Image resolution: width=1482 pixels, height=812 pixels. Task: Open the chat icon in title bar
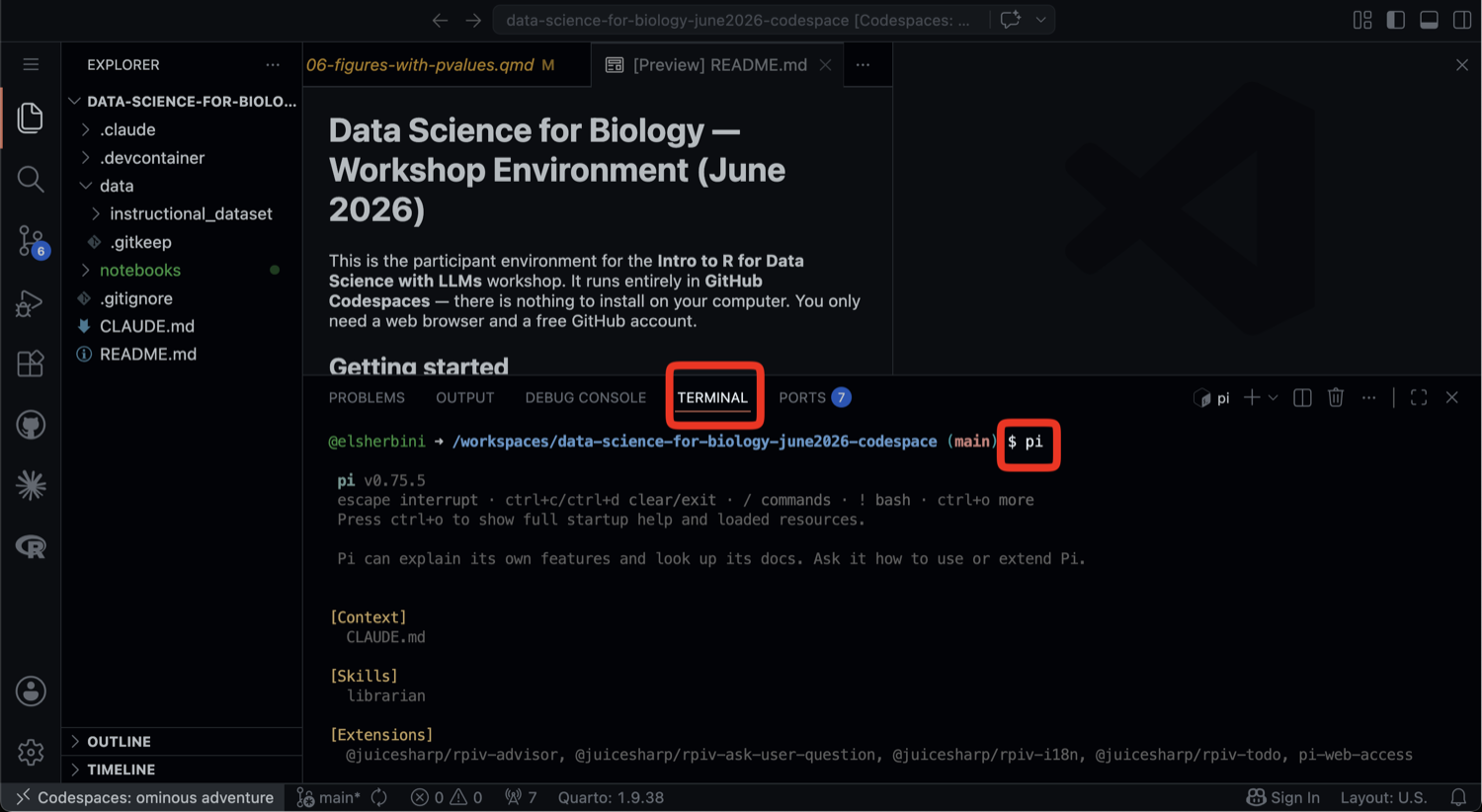click(x=1010, y=20)
